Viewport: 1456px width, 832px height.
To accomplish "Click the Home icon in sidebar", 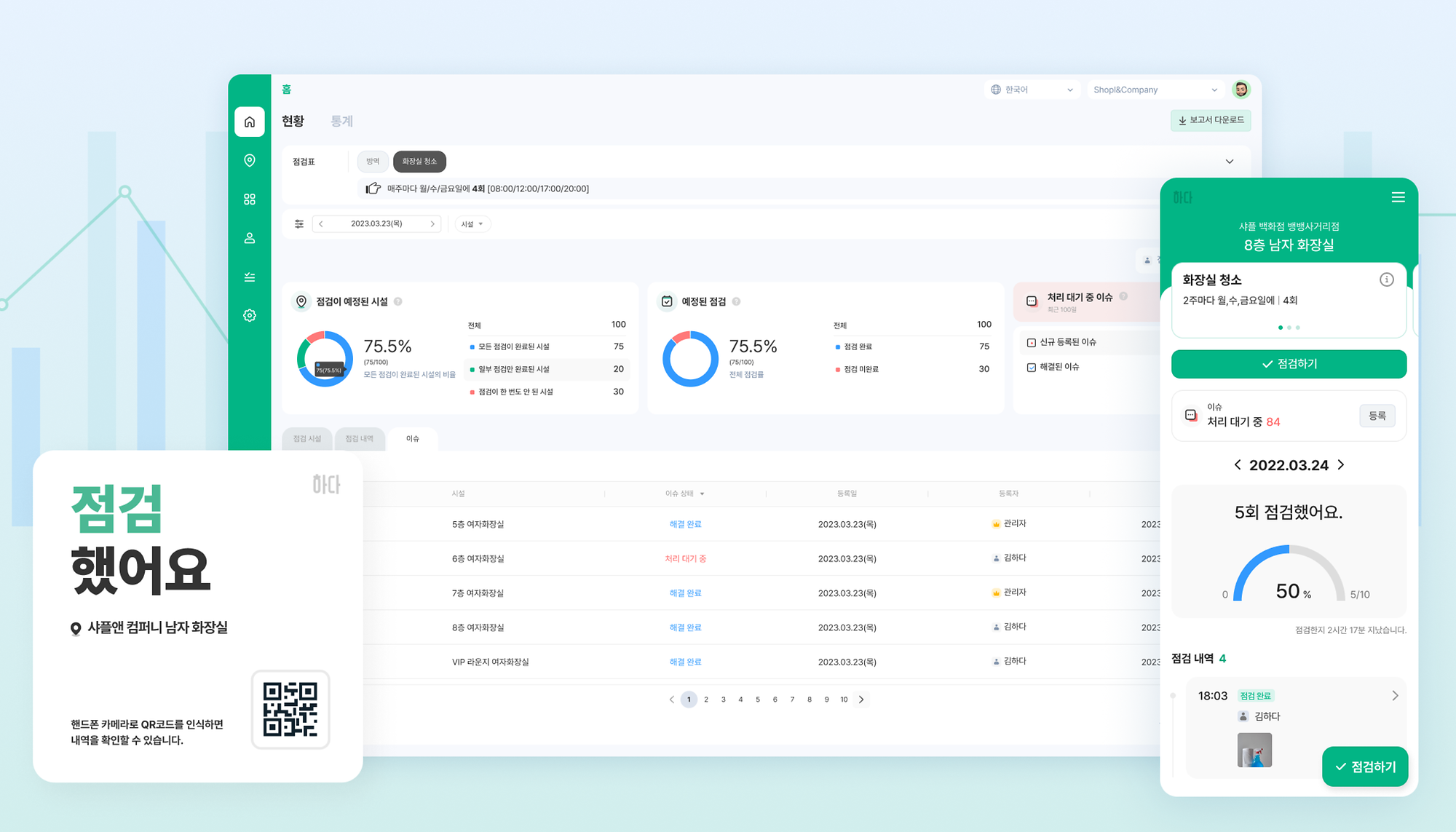I will 249,122.
